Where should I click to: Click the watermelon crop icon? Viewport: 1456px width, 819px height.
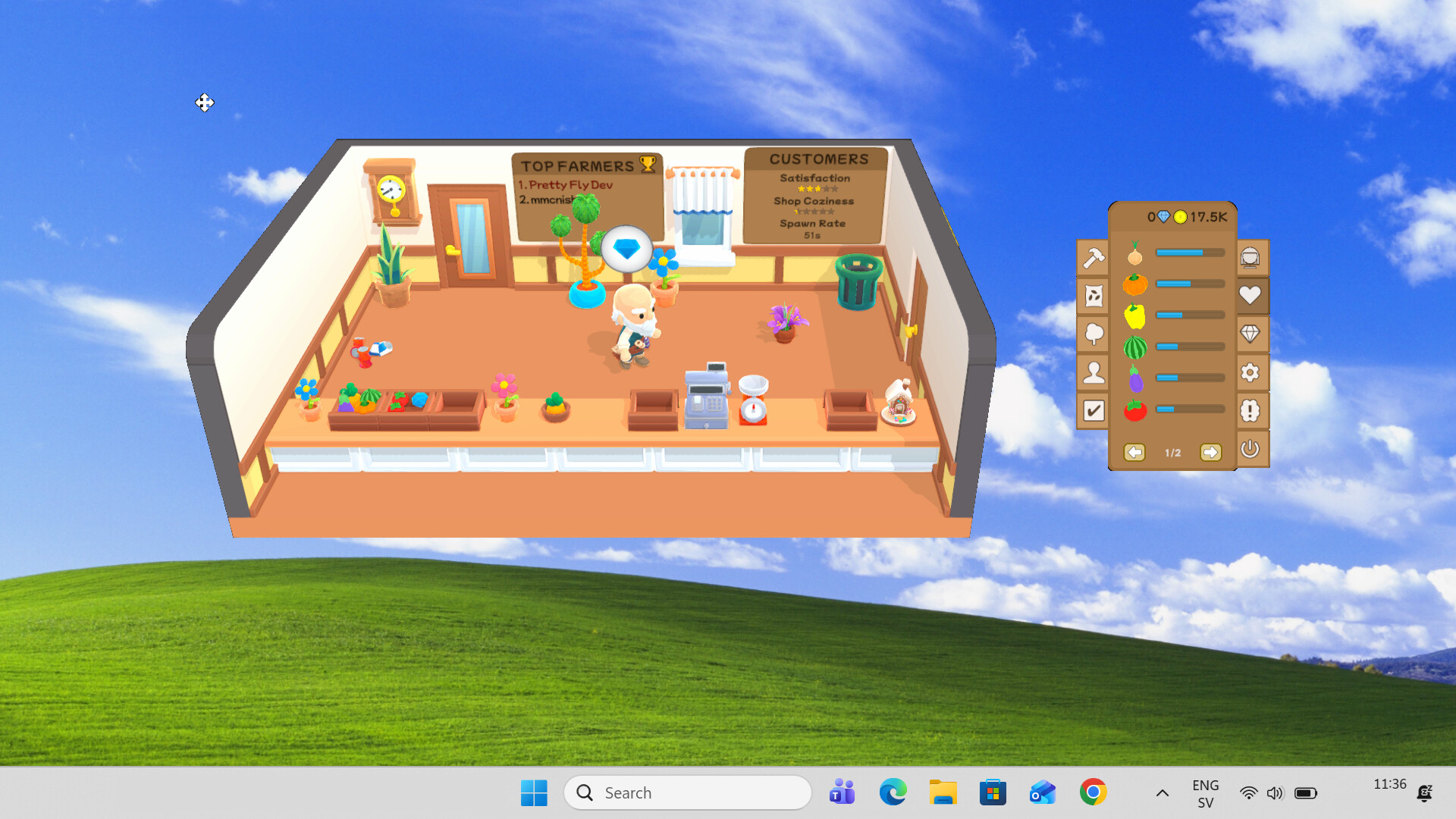click(1135, 347)
